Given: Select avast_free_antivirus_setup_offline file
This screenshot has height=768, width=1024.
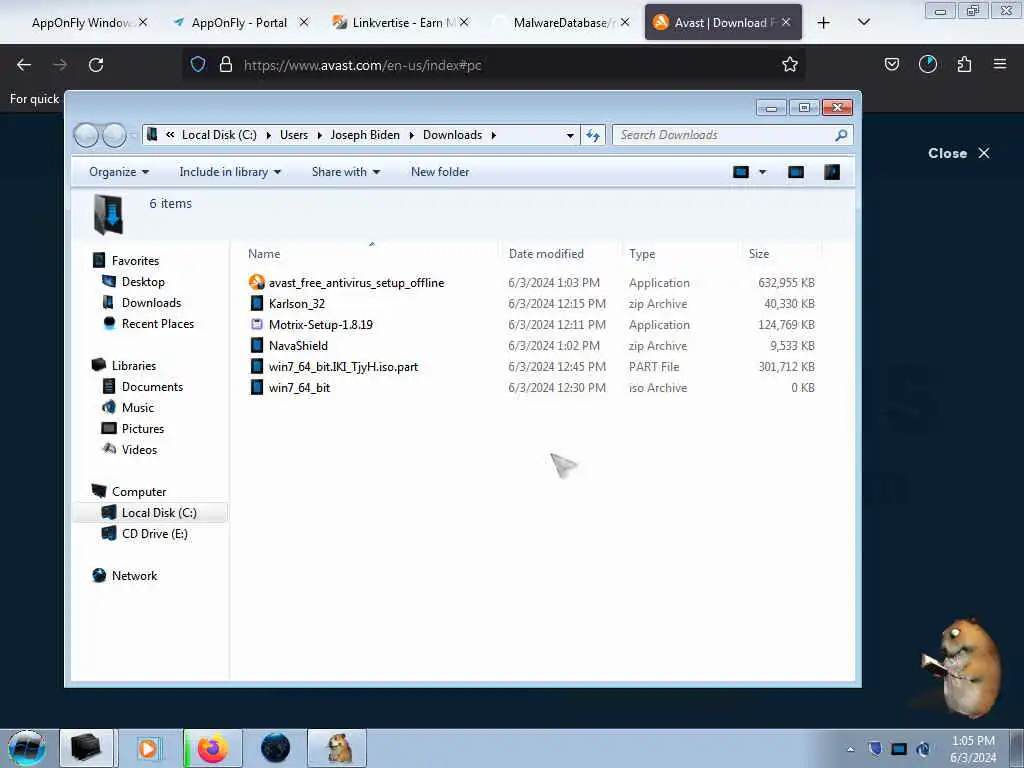Looking at the screenshot, I should point(357,283).
